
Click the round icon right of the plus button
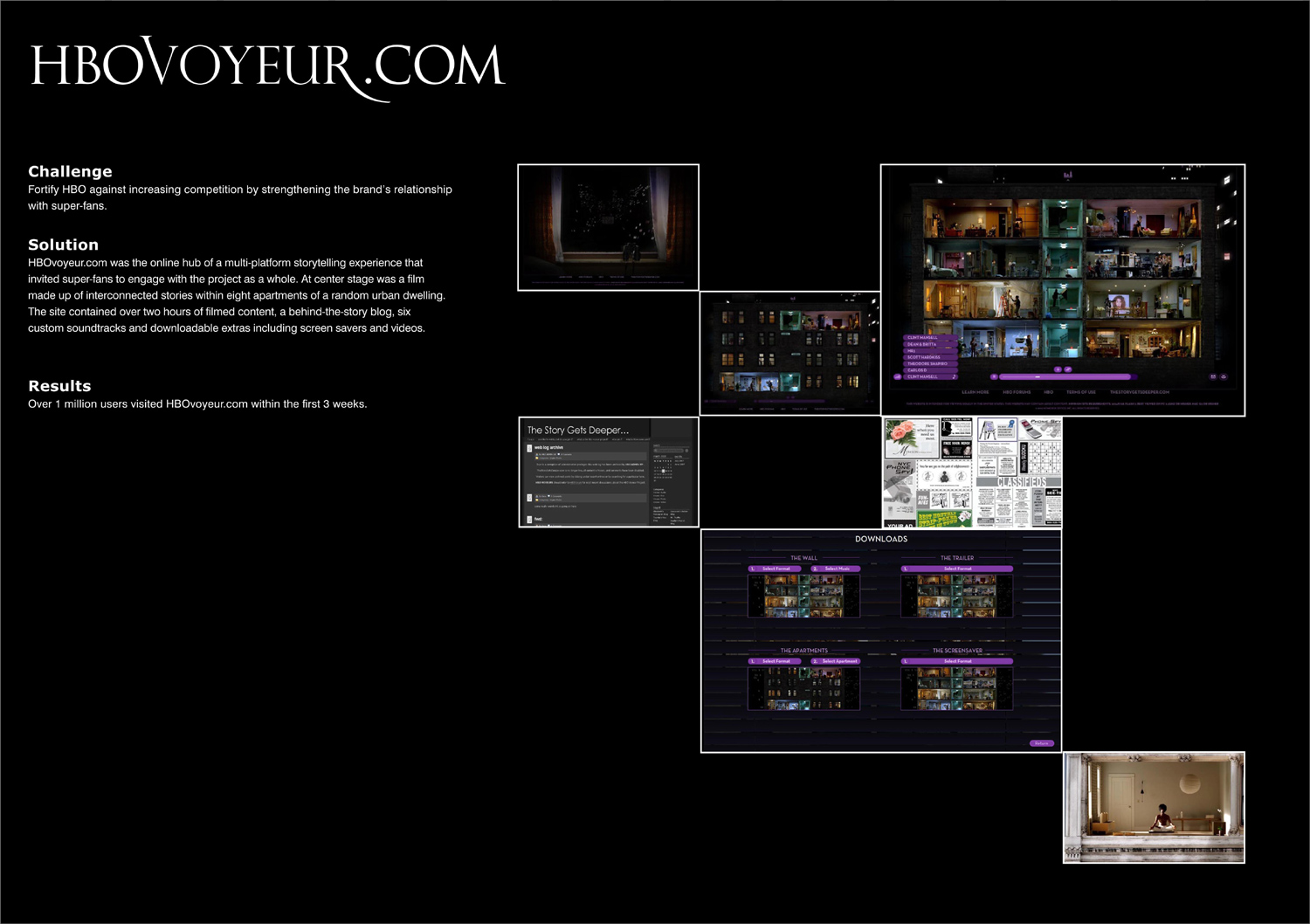pyautogui.click(x=1067, y=369)
